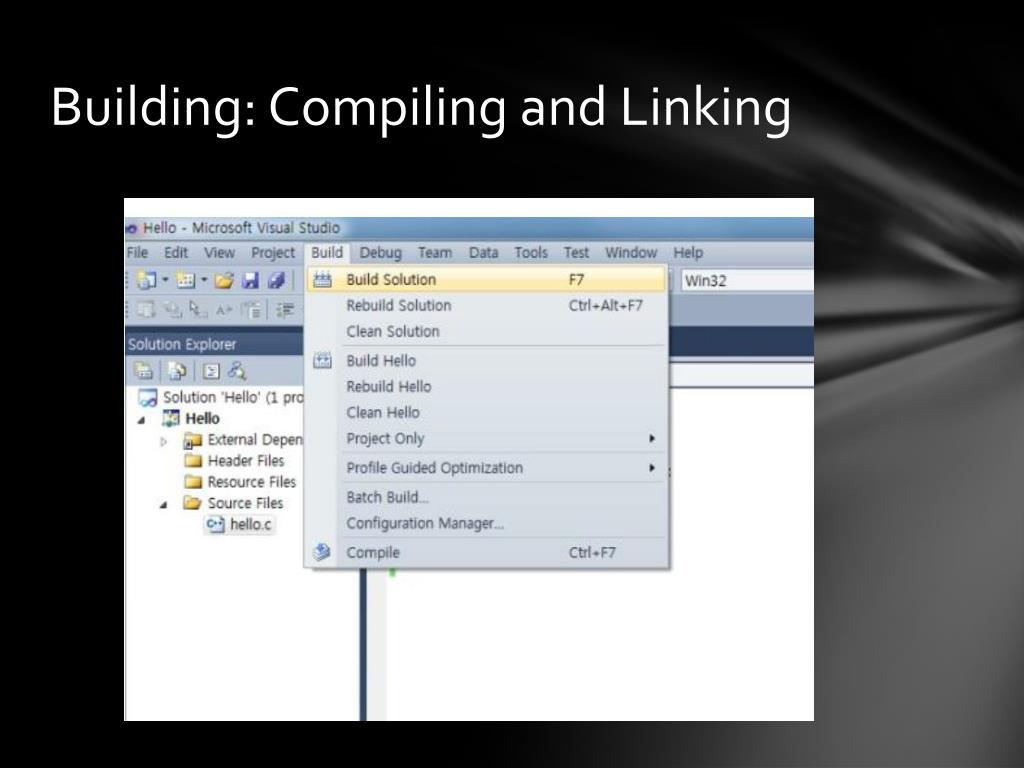The height and width of the screenshot is (768, 1024).
Task: Open the File menu
Action: (137, 253)
